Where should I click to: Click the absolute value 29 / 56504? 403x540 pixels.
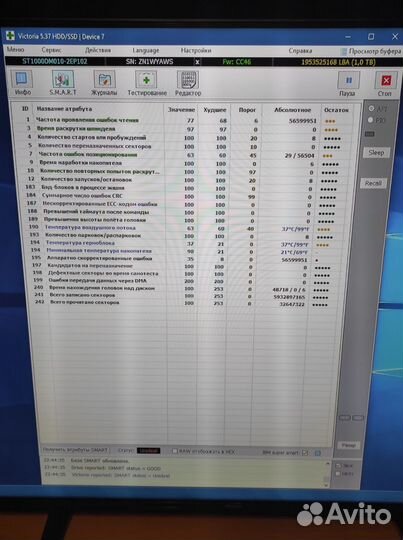[299, 155]
